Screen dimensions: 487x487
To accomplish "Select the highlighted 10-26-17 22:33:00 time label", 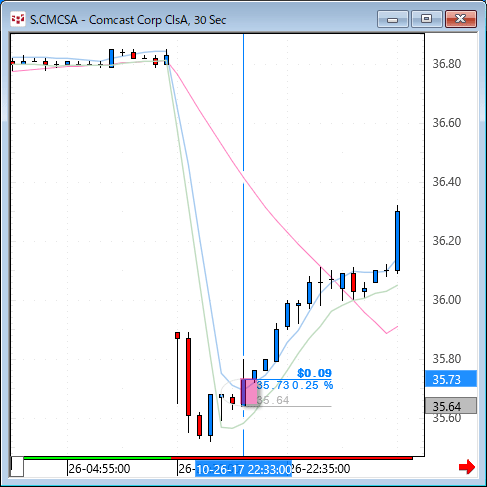I will point(243,469).
